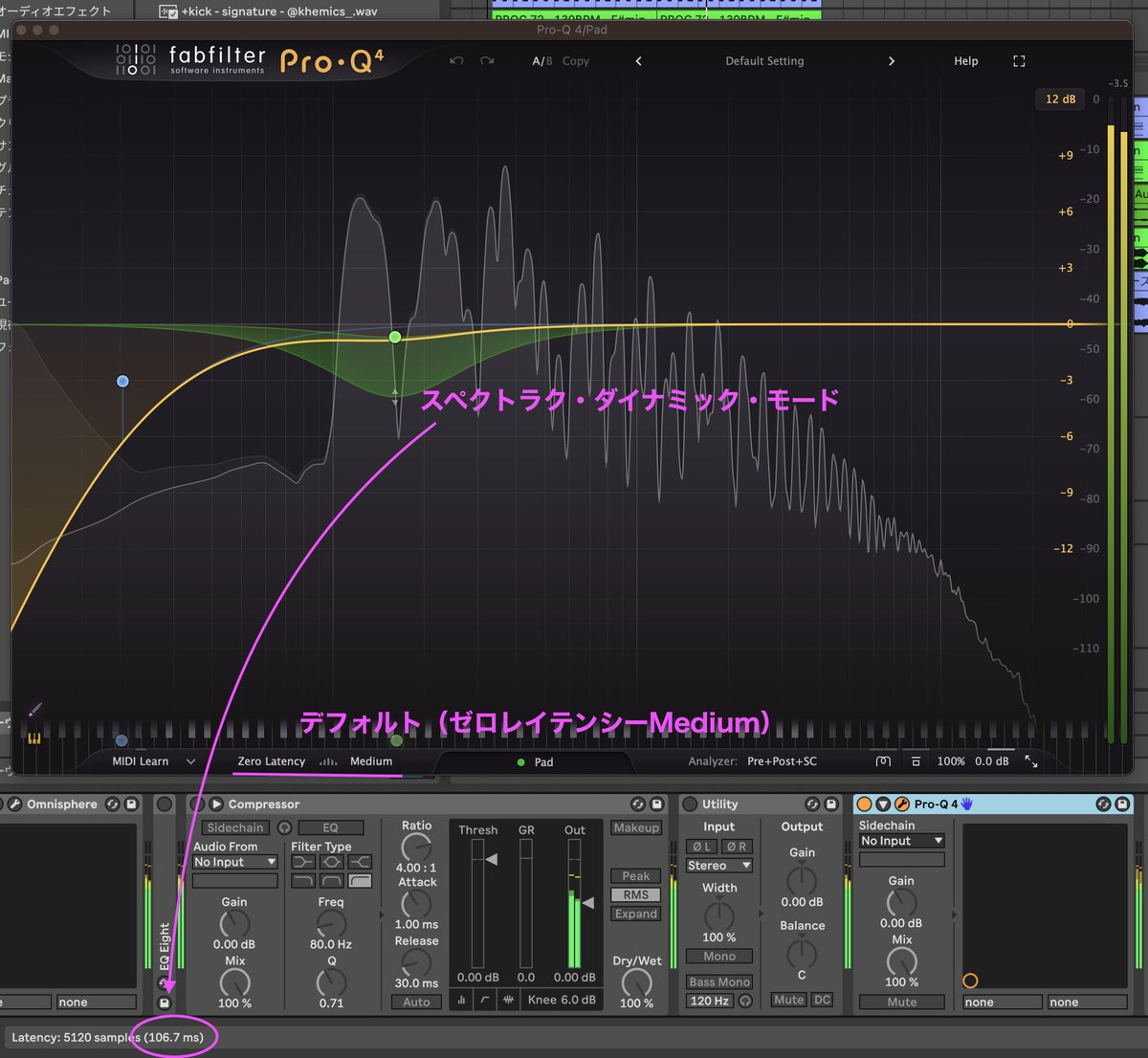Image resolution: width=1148 pixels, height=1058 pixels.
Task: Turn off the EQ Eight device activator
Action: point(165,805)
